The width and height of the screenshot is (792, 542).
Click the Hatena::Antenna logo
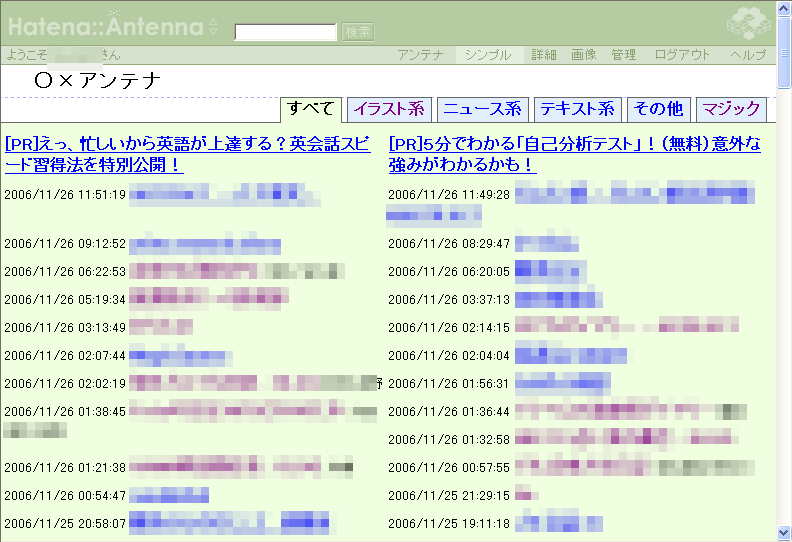pyautogui.click(x=104, y=24)
